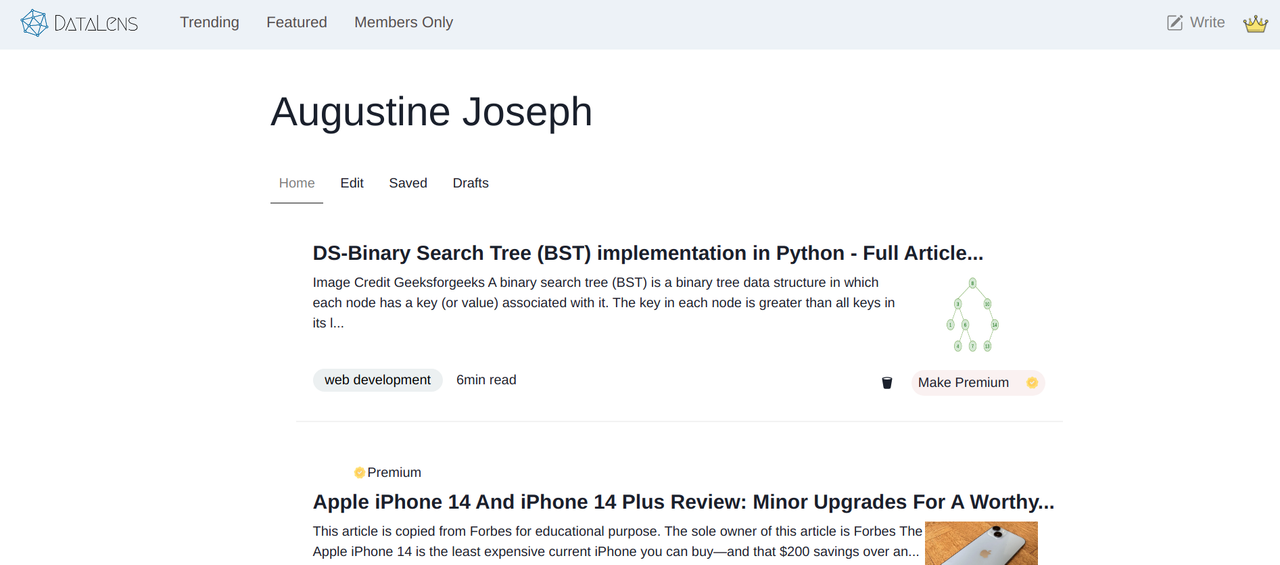
Task: Click the Augustine Joseph profile heading
Action: (x=431, y=111)
